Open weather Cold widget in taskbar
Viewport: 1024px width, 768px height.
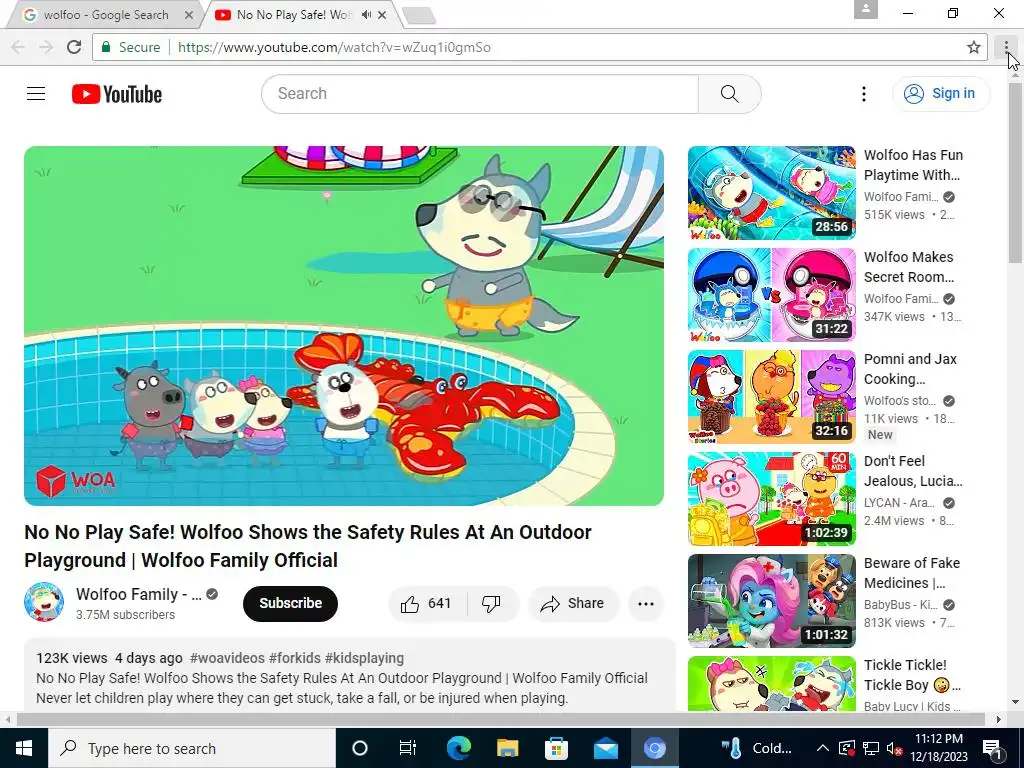click(x=757, y=748)
